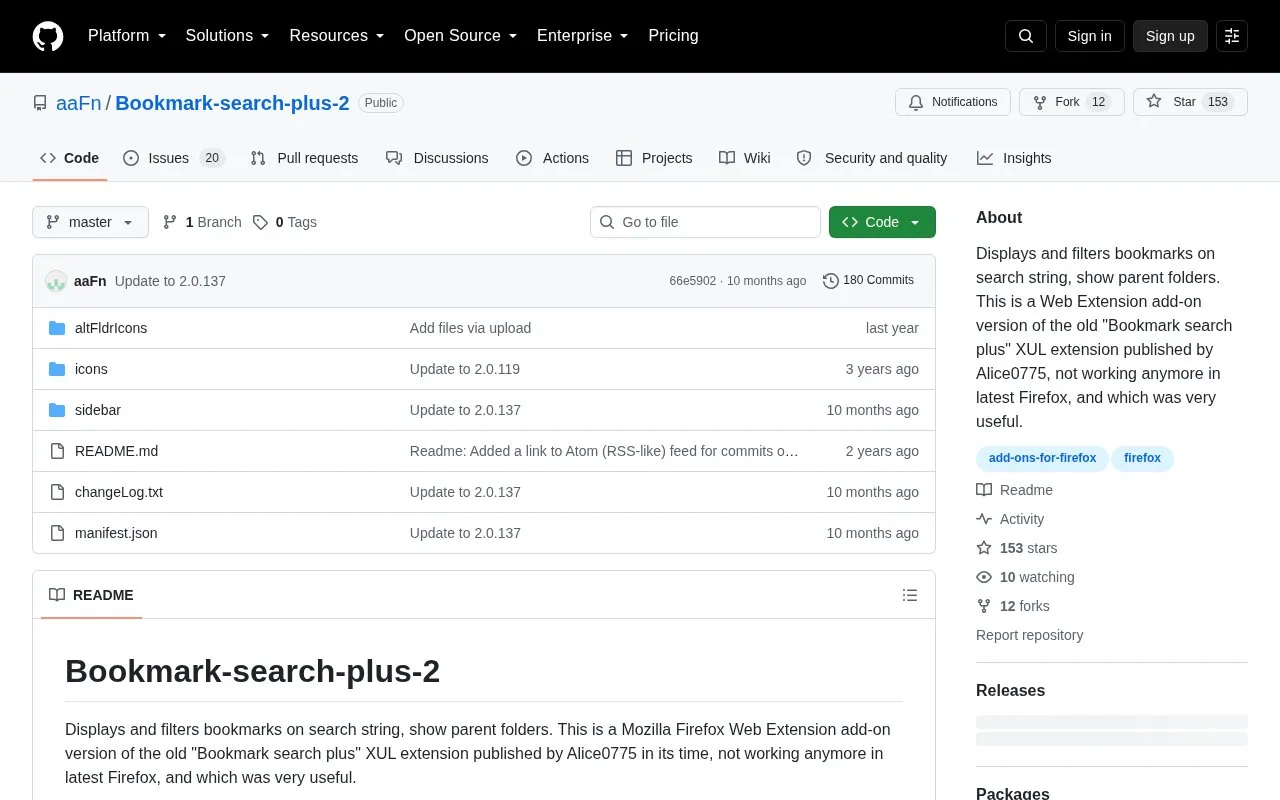Switch to the Issues tab
The height and width of the screenshot is (800, 1280).
pyautogui.click(x=174, y=158)
